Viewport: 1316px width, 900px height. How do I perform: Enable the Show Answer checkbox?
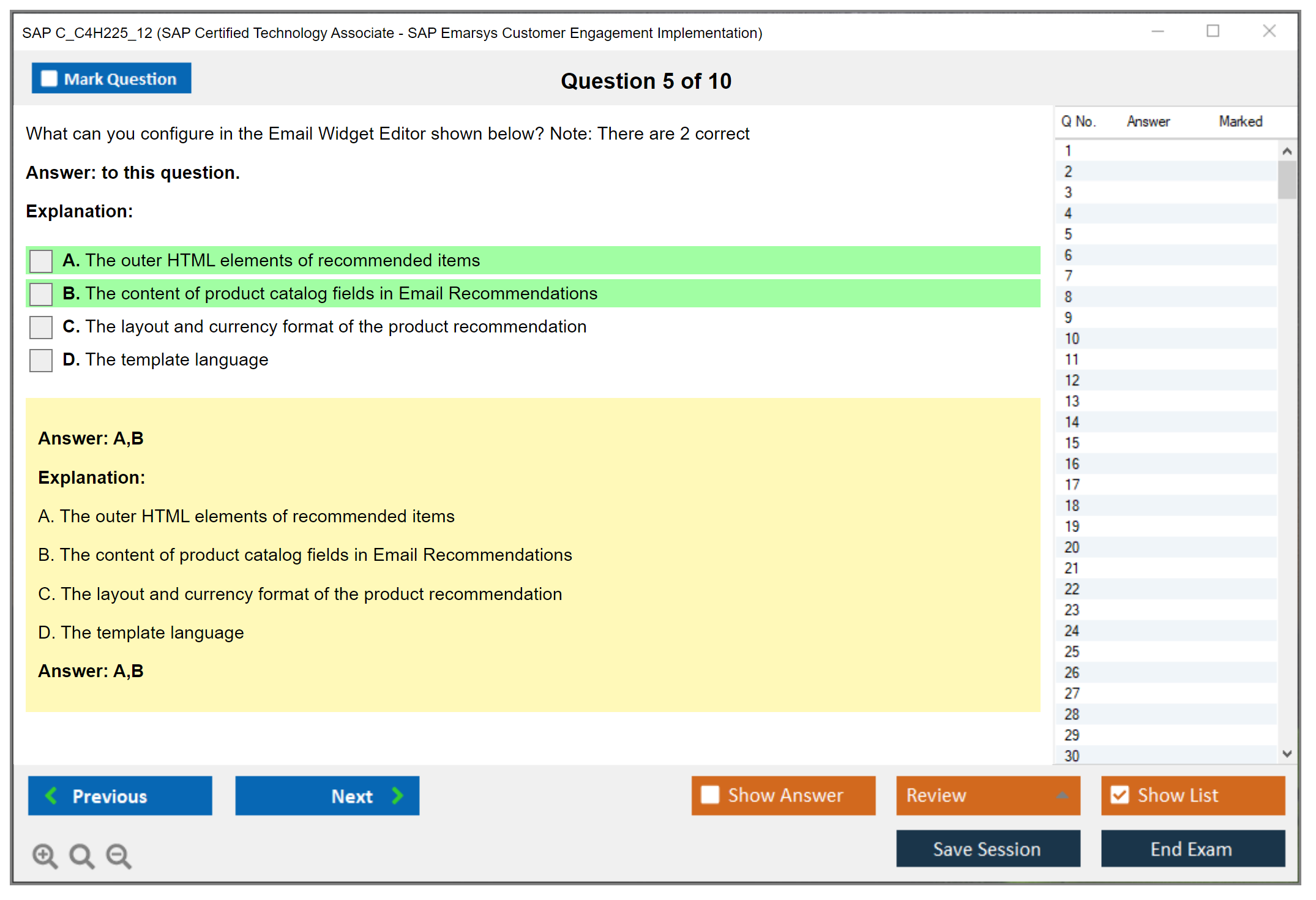[710, 795]
